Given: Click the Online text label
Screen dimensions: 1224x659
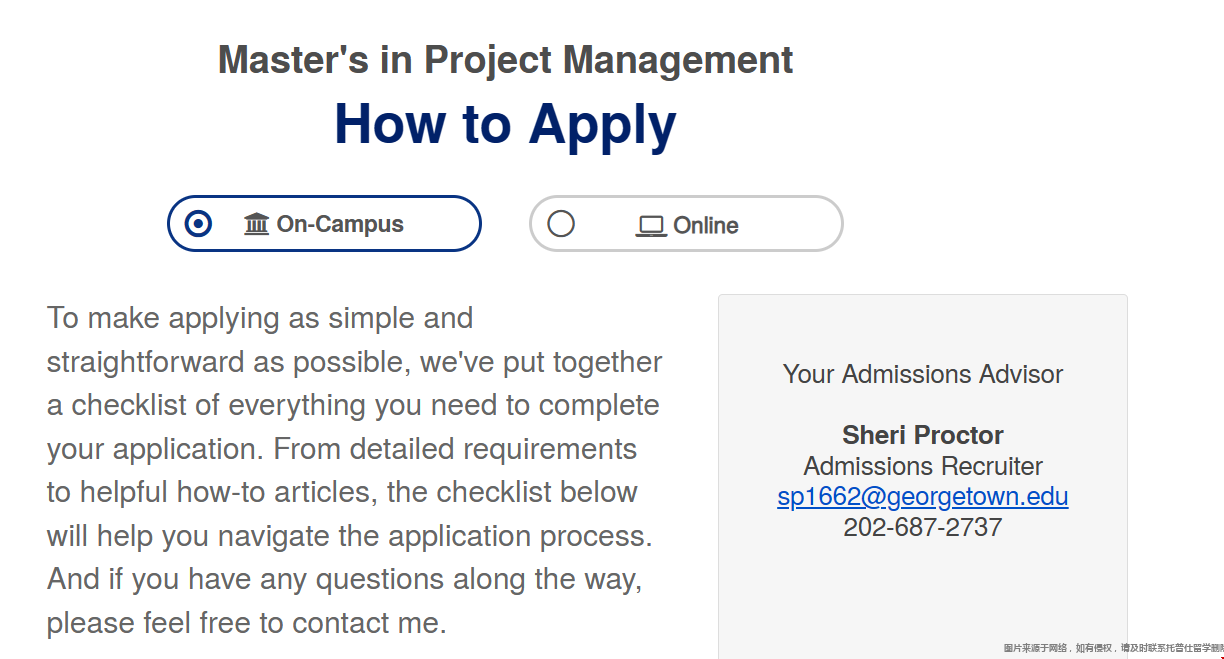Looking at the screenshot, I should pyautogui.click(x=706, y=226).
